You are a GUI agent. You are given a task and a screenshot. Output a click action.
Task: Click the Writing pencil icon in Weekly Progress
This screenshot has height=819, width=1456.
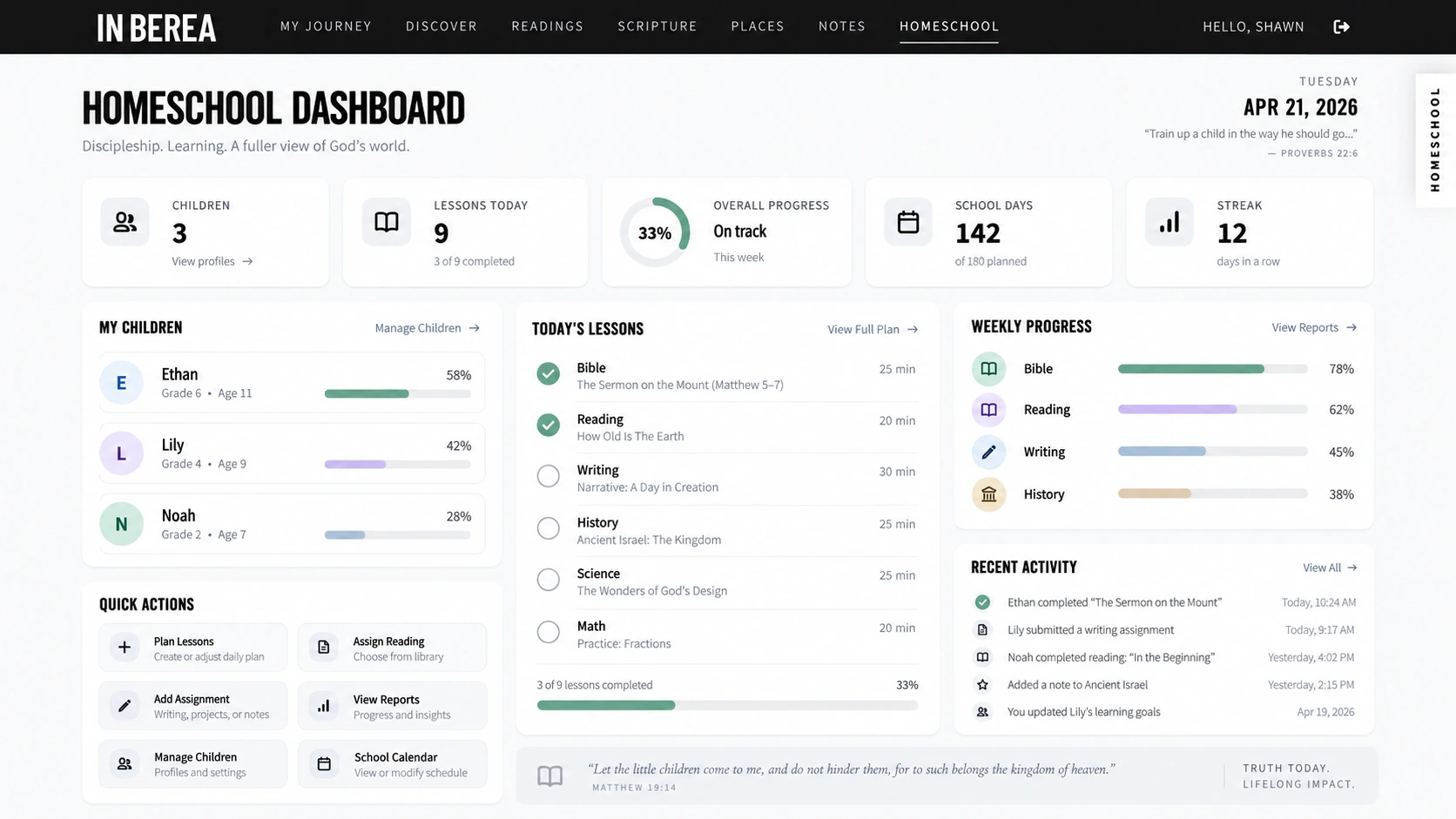(988, 453)
